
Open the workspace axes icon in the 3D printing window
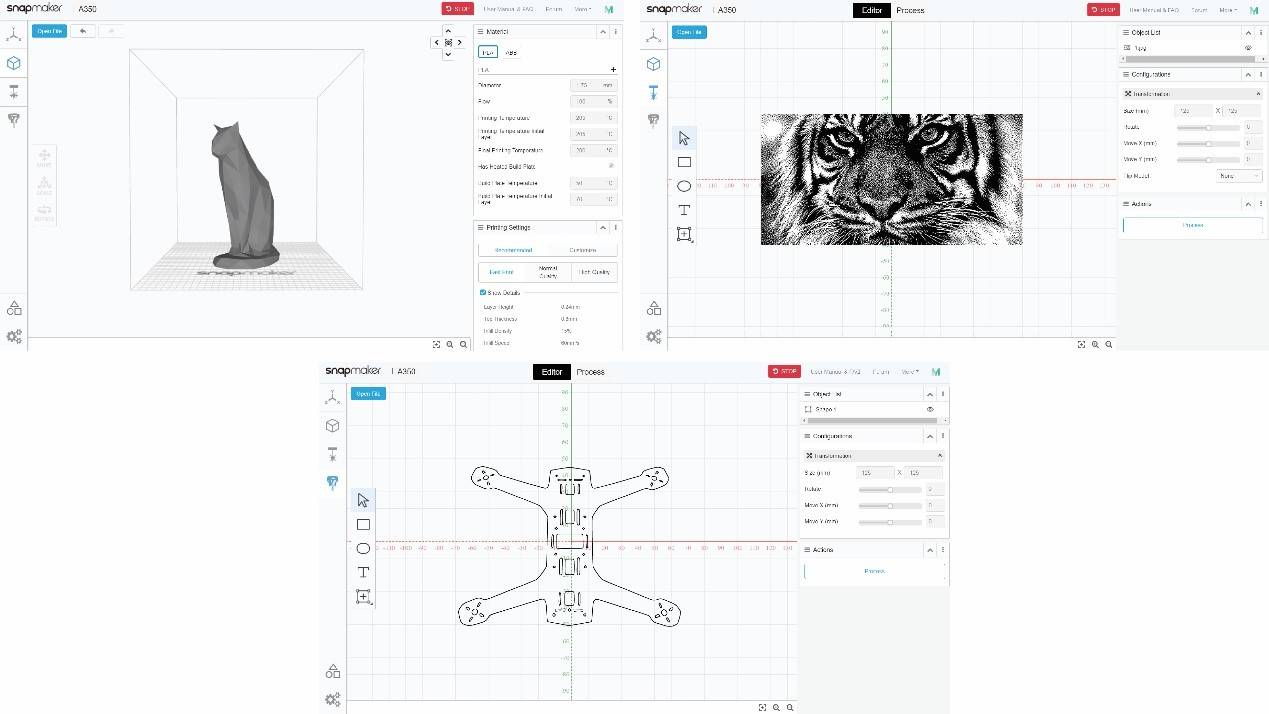[14, 35]
